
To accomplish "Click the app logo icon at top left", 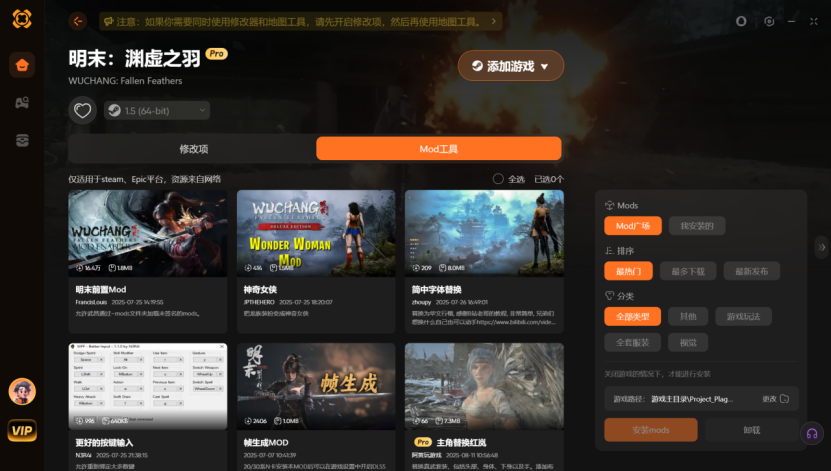I will pyautogui.click(x=22, y=20).
